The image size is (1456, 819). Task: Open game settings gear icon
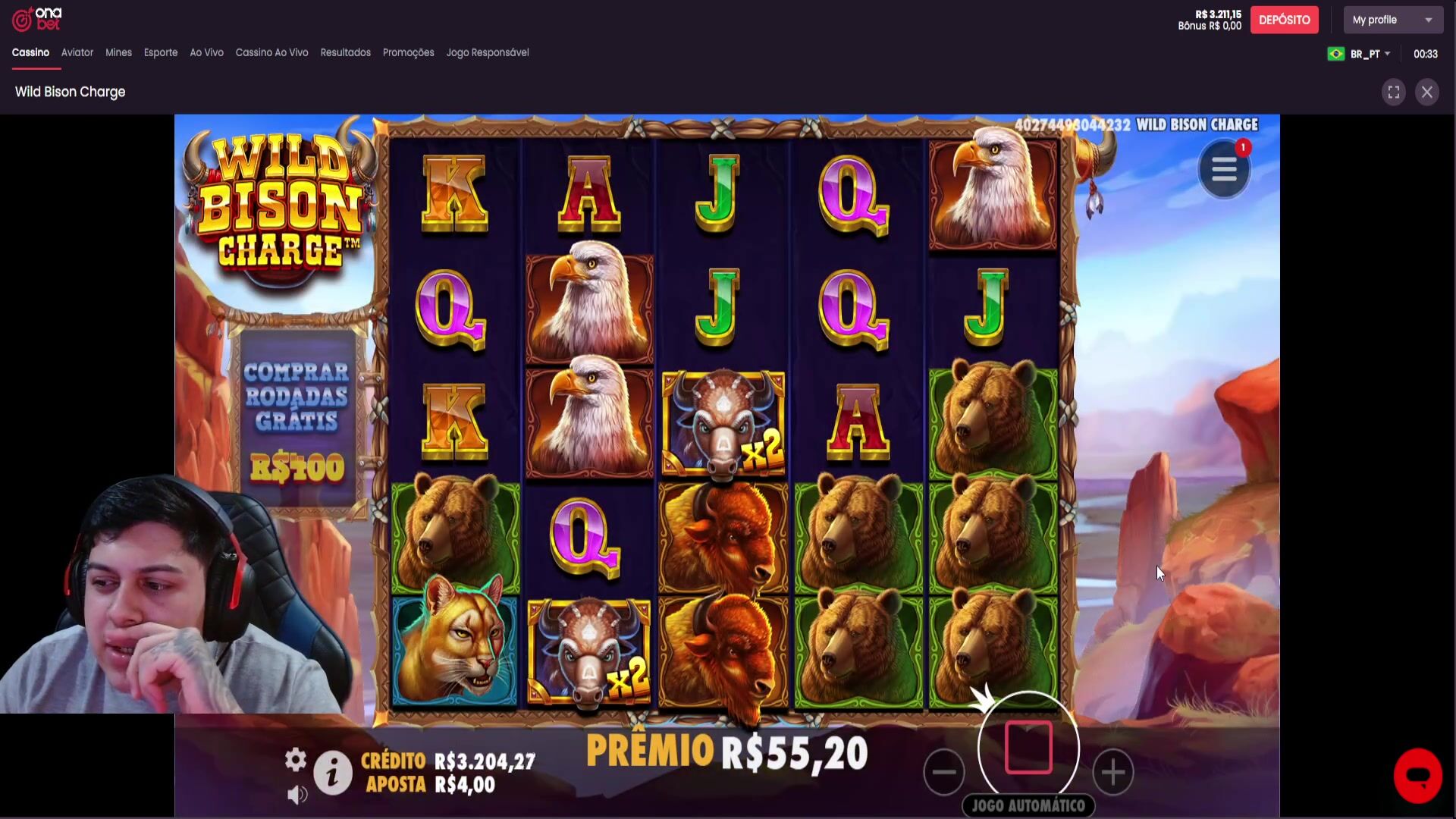(296, 759)
